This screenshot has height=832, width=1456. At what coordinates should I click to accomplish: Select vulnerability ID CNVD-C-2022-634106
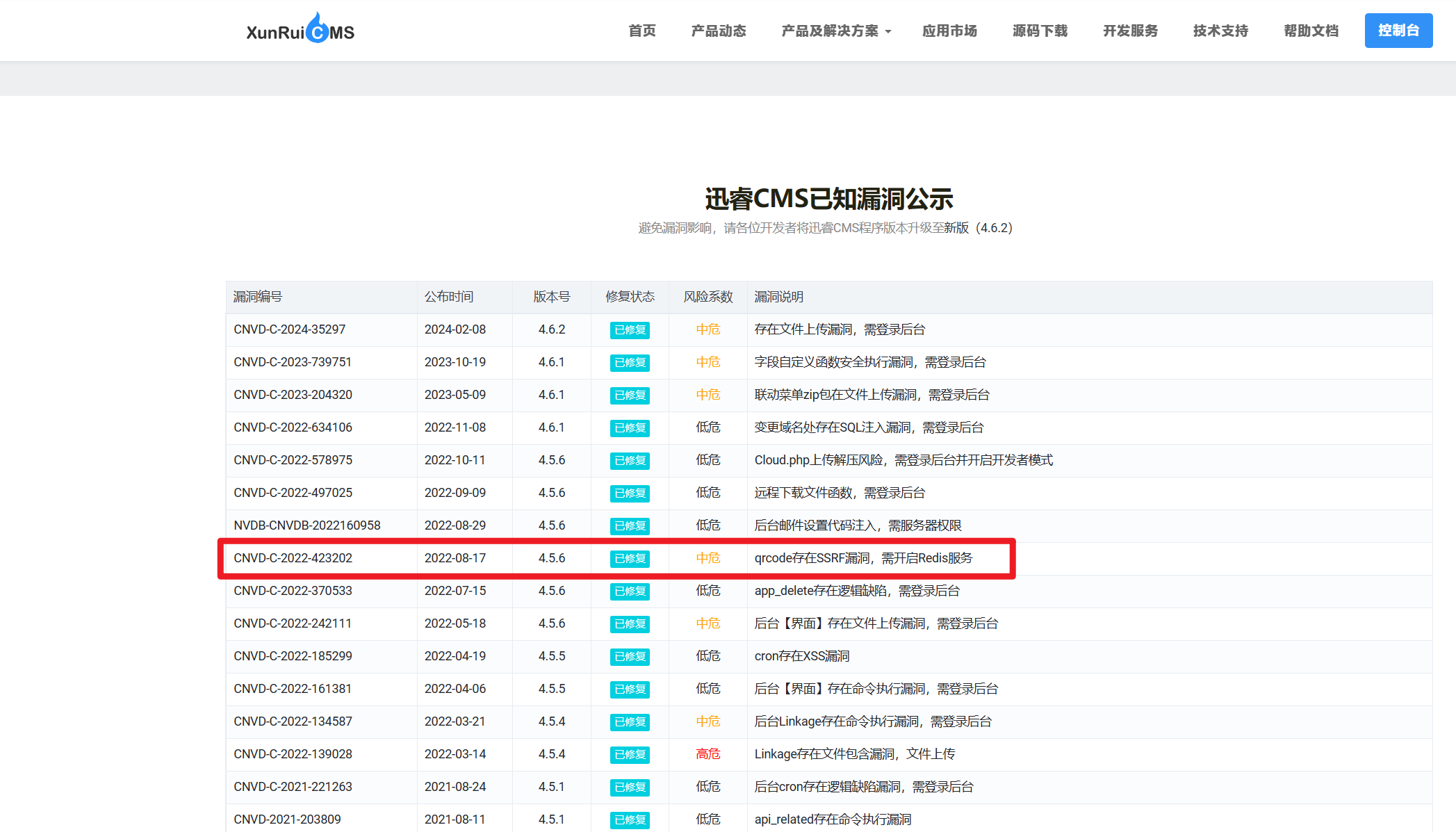click(x=293, y=427)
